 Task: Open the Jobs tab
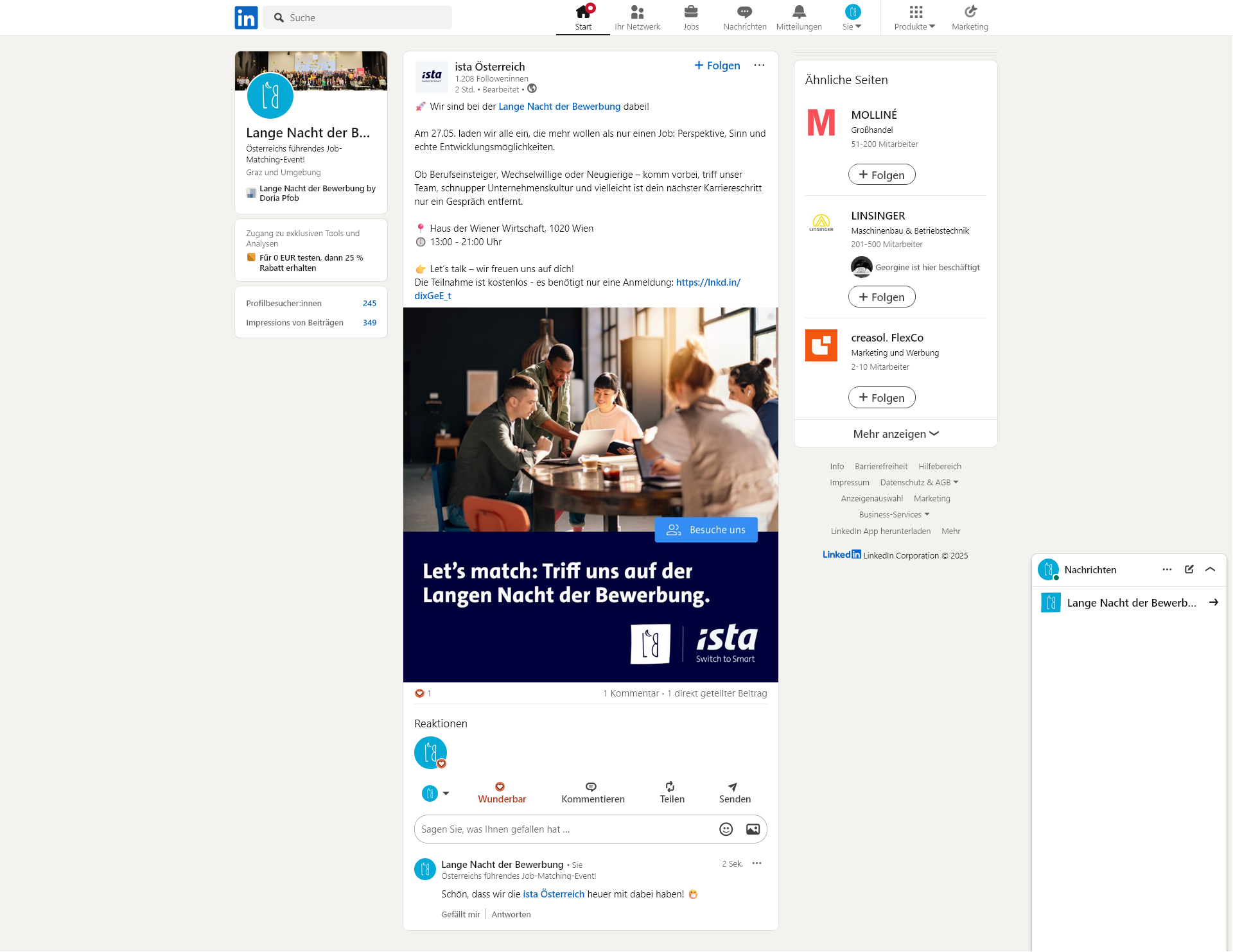tap(691, 18)
